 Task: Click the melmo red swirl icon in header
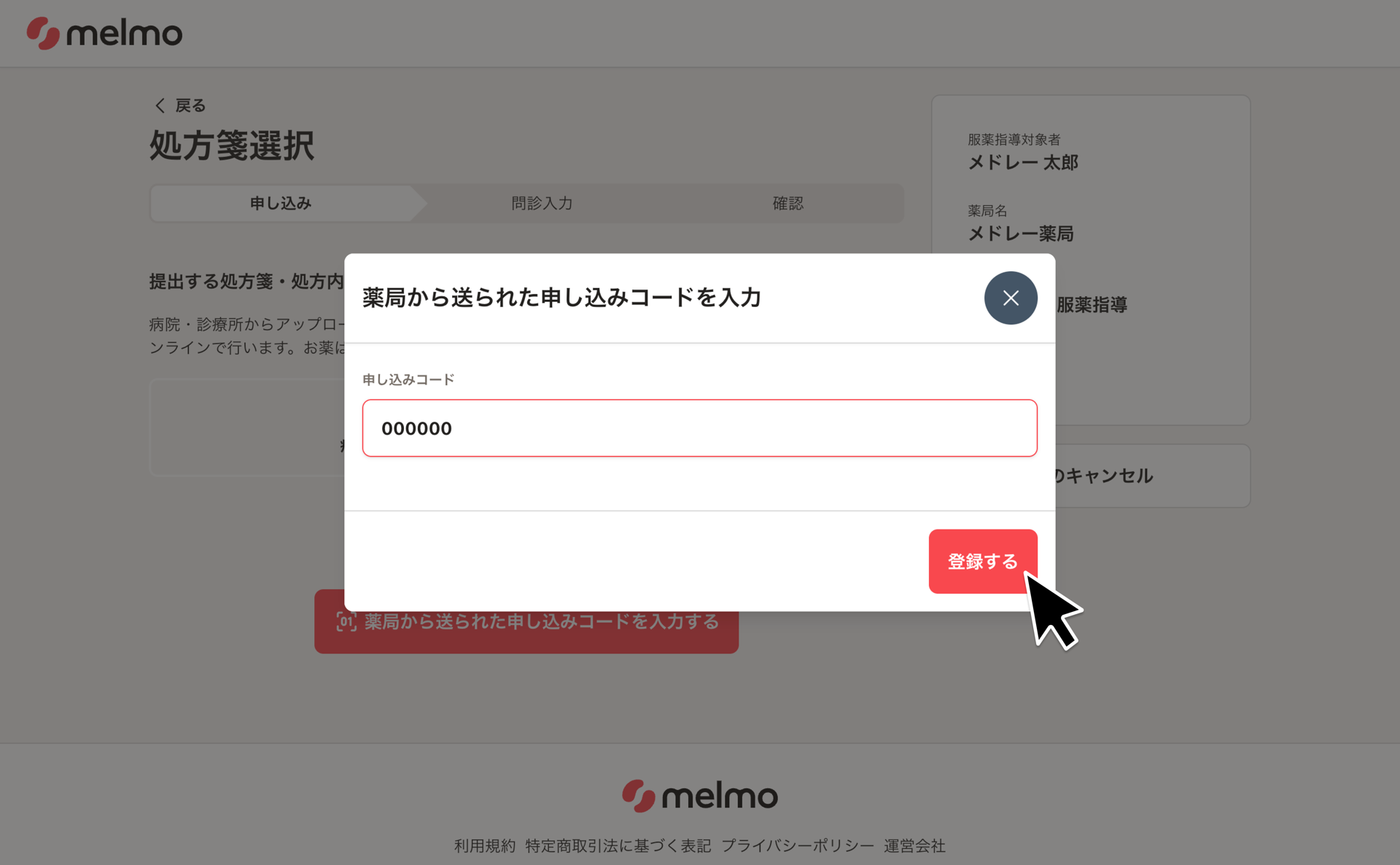point(43,33)
